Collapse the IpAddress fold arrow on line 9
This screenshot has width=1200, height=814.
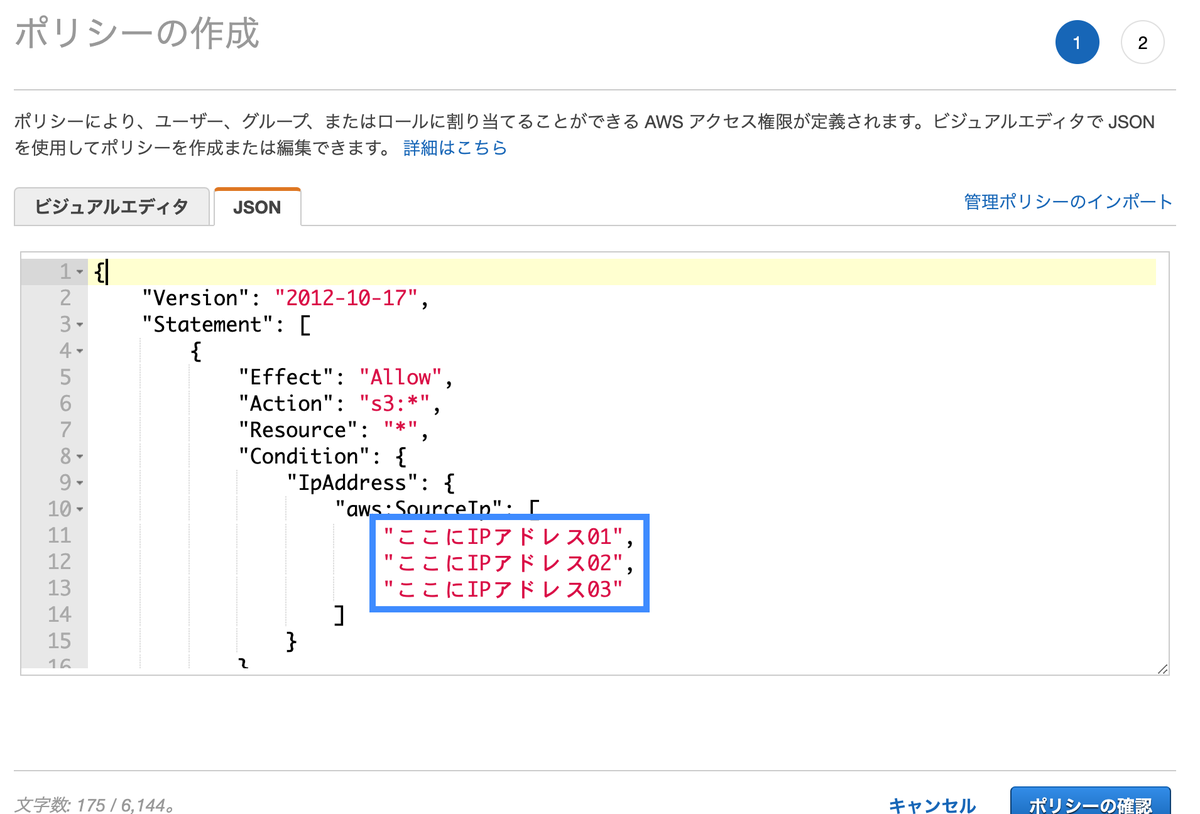[79, 483]
